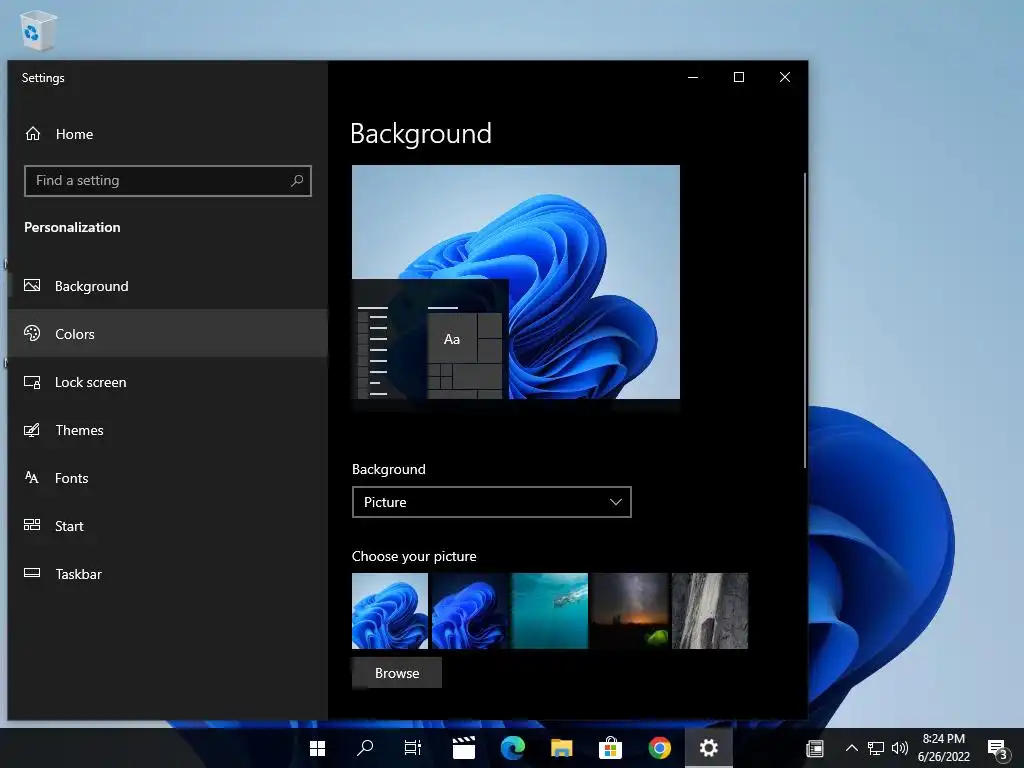This screenshot has width=1024, height=768.
Task: Click the Colors palette icon
Action: [32, 333]
